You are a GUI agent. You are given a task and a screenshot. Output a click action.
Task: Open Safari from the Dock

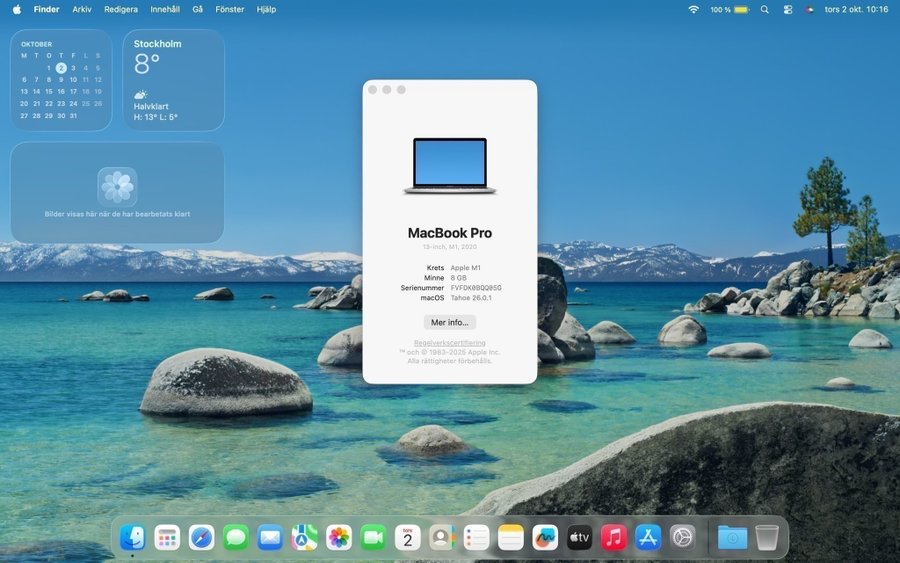pos(202,537)
